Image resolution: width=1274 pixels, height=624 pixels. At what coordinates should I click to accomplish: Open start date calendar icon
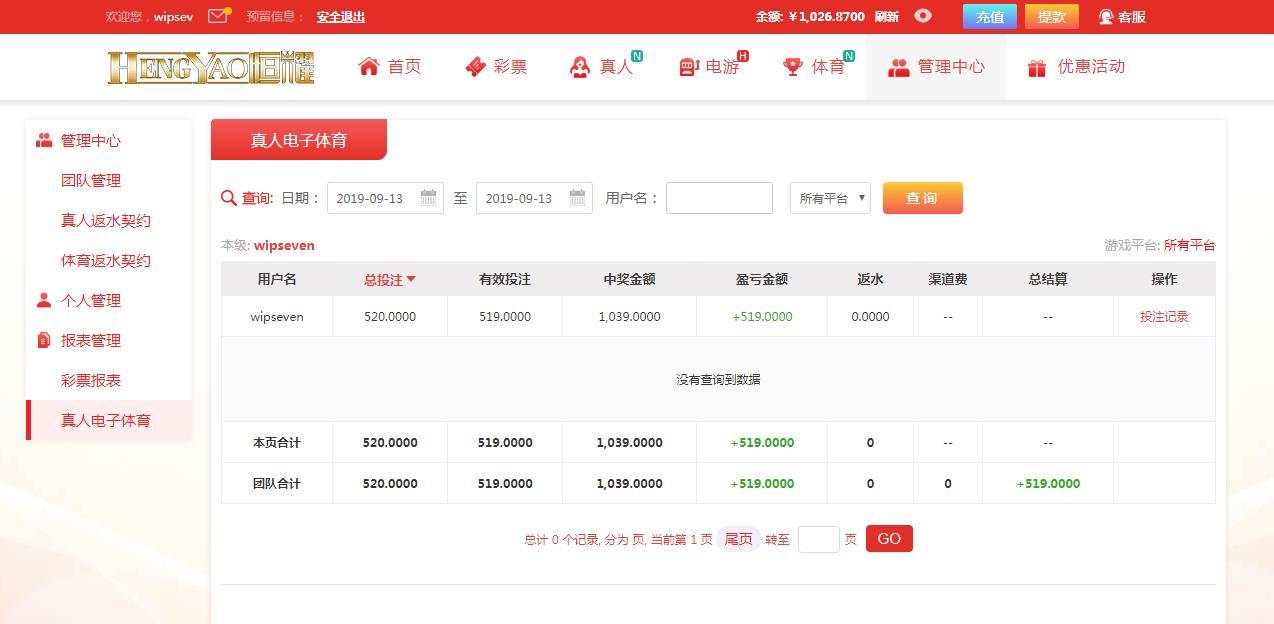point(428,198)
